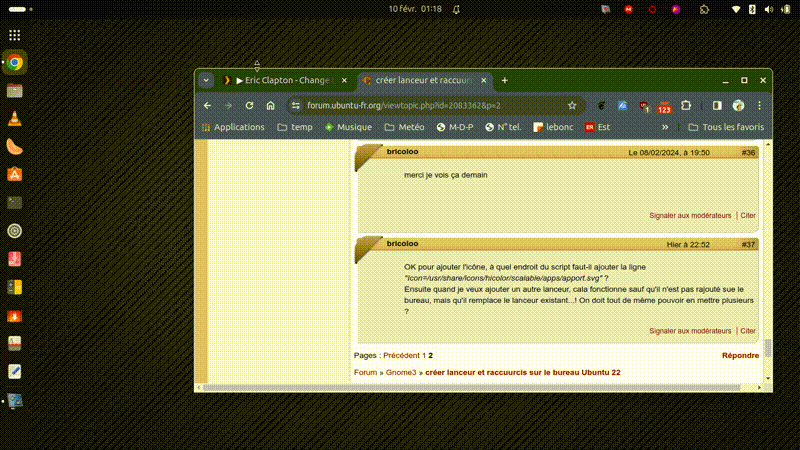Open the clock and date menu

tap(415, 9)
